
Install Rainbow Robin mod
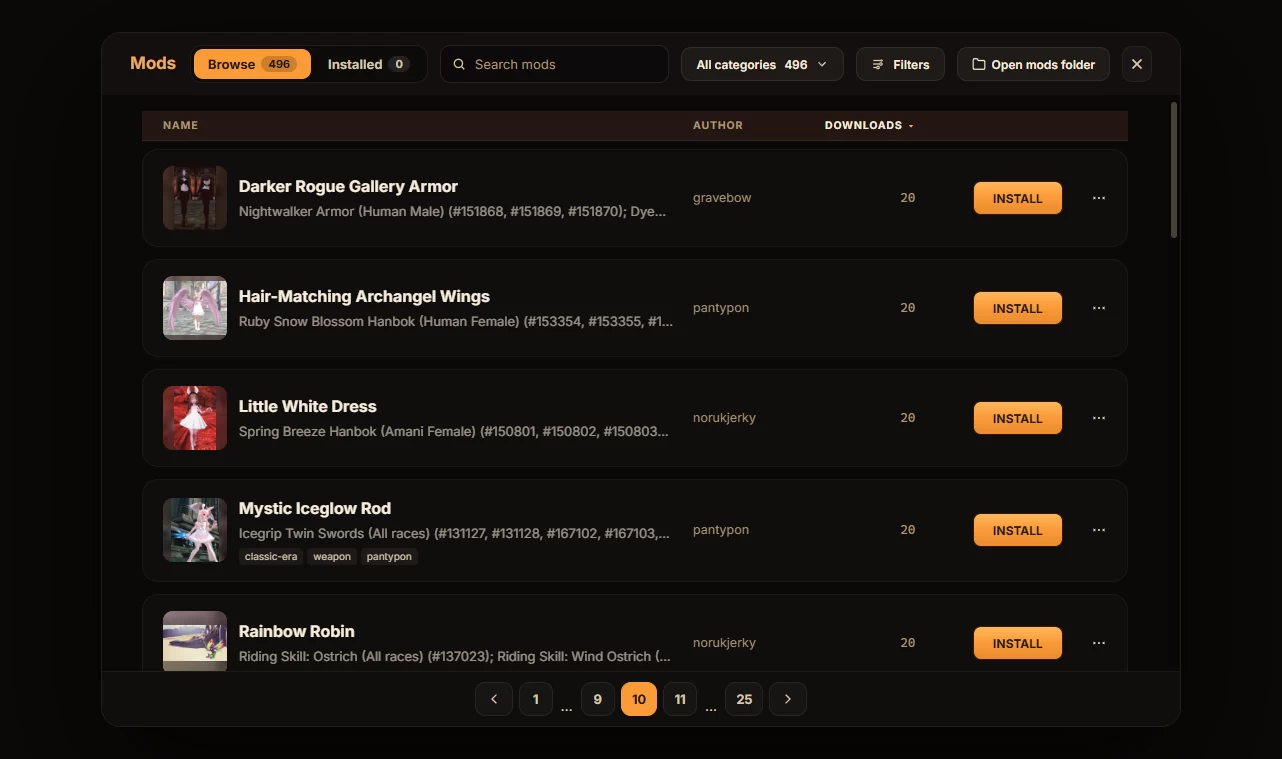1018,643
